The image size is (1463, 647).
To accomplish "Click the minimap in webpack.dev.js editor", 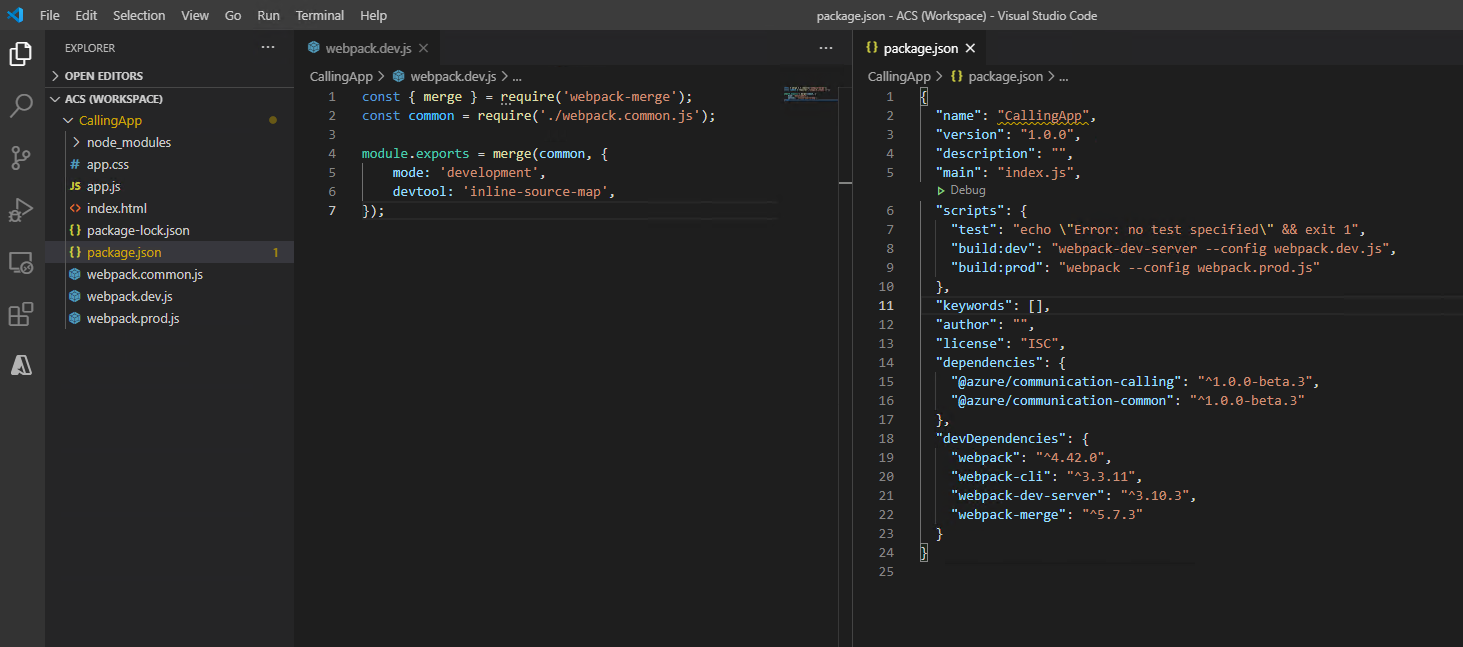I will coord(808,94).
